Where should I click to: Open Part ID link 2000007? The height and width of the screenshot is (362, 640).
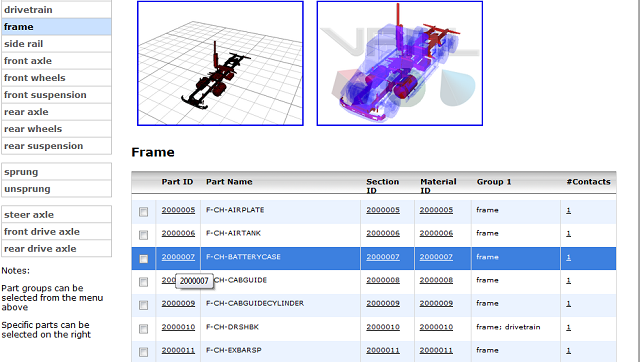coord(178,257)
